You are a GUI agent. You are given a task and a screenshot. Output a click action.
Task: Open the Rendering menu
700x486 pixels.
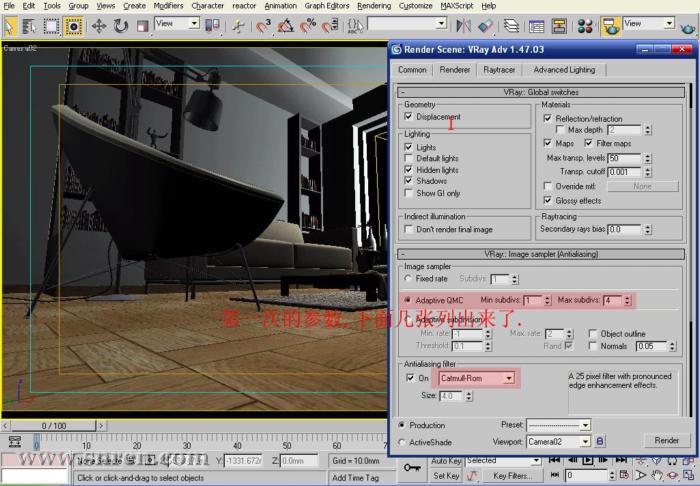[x=373, y=5]
